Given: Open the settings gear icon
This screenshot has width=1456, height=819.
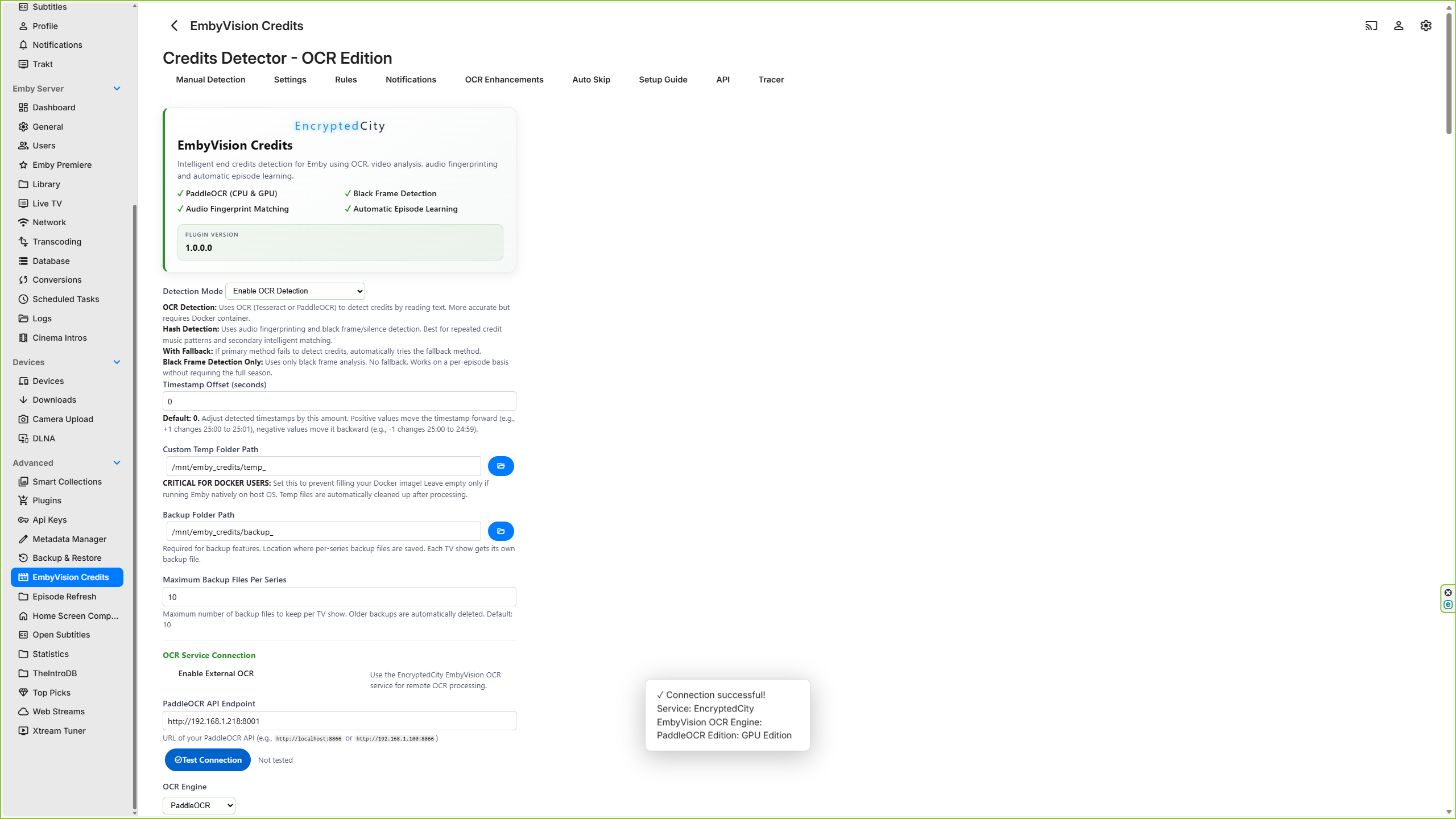Looking at the screenshot, I should pos(1426,26).
